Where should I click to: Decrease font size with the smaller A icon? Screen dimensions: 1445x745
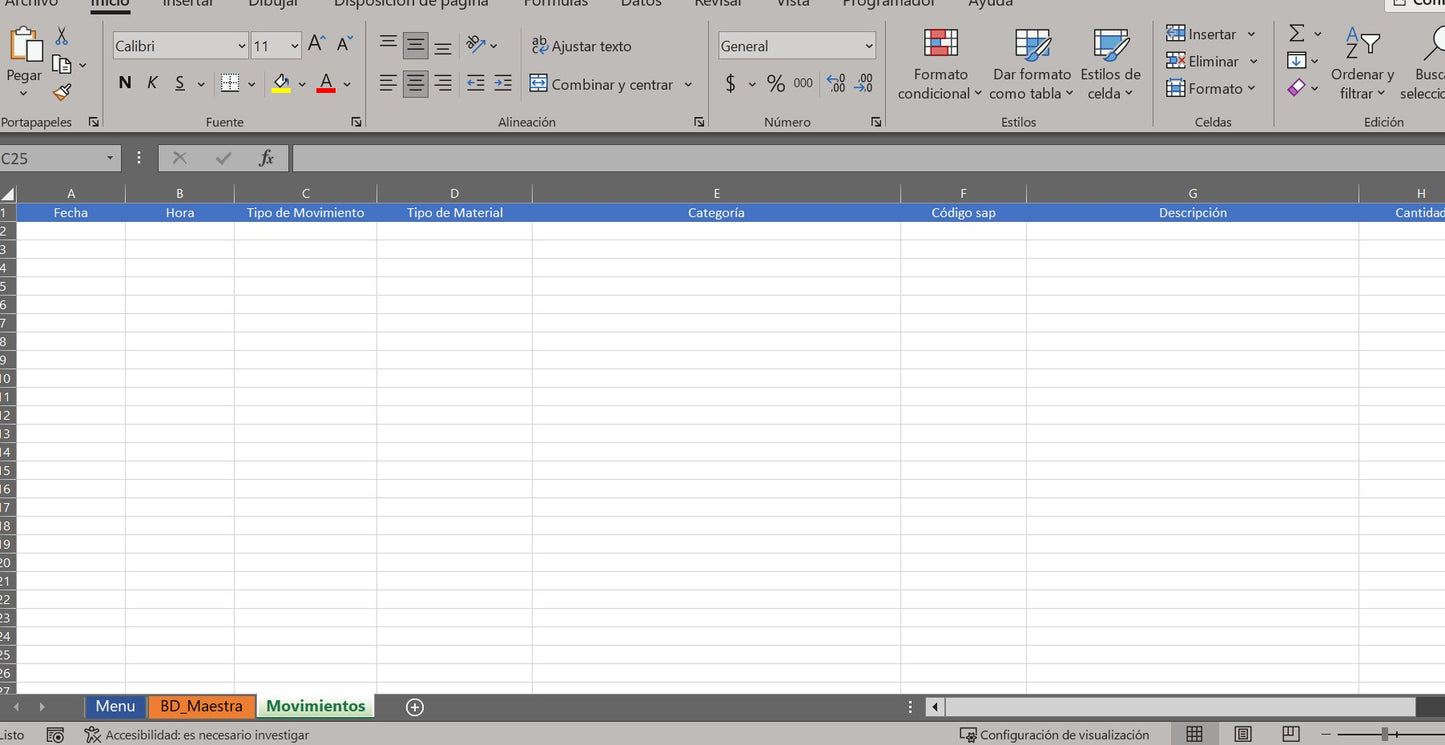344,44
